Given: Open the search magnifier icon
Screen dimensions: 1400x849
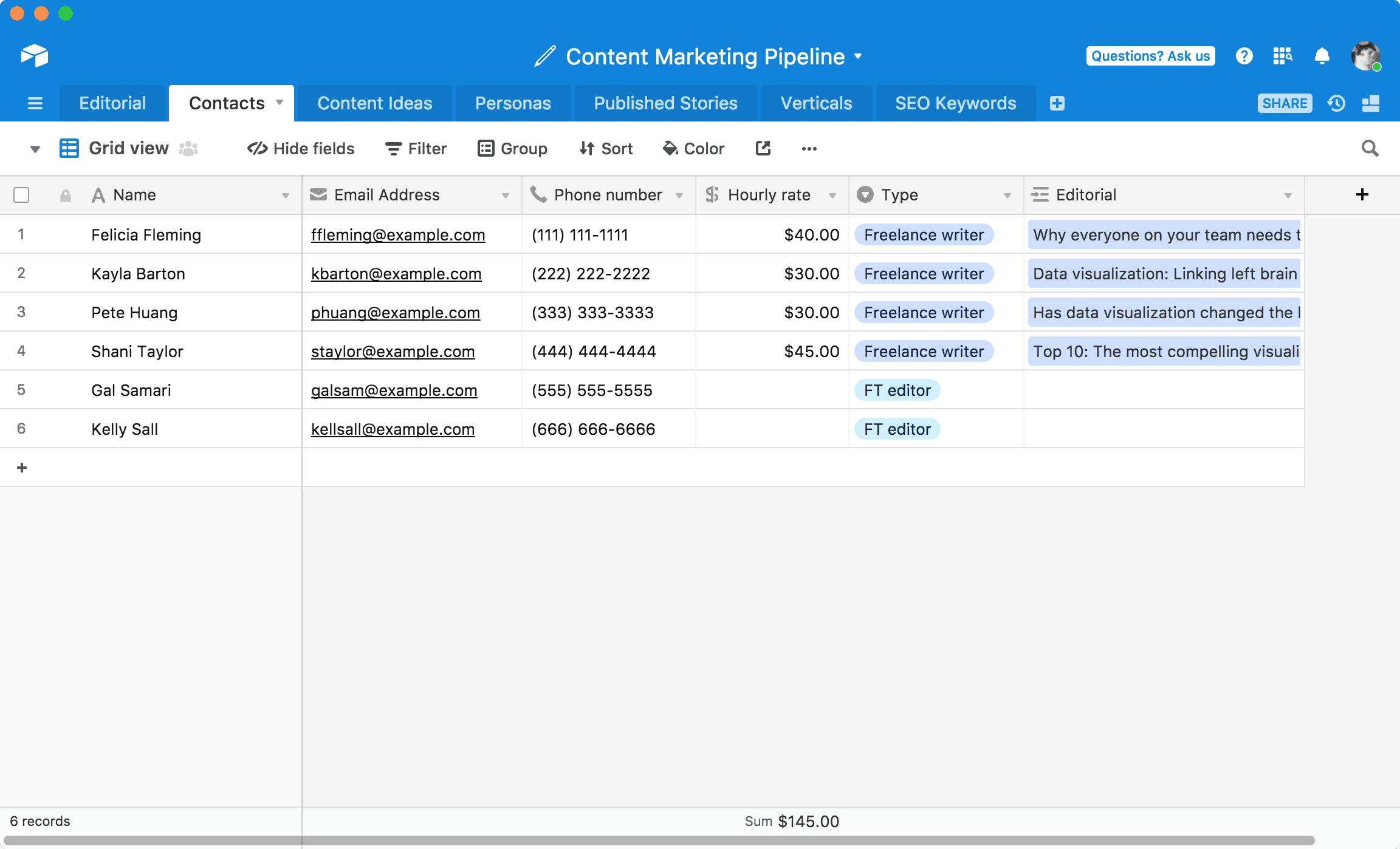Looking at the screenshot, I should click(x=1370, y=148).
